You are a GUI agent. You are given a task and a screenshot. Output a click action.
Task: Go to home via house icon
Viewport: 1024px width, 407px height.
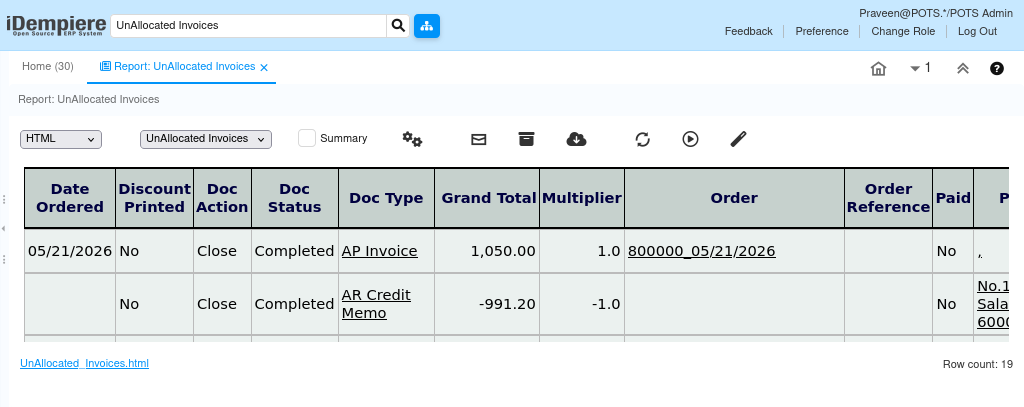coord(878,69)
